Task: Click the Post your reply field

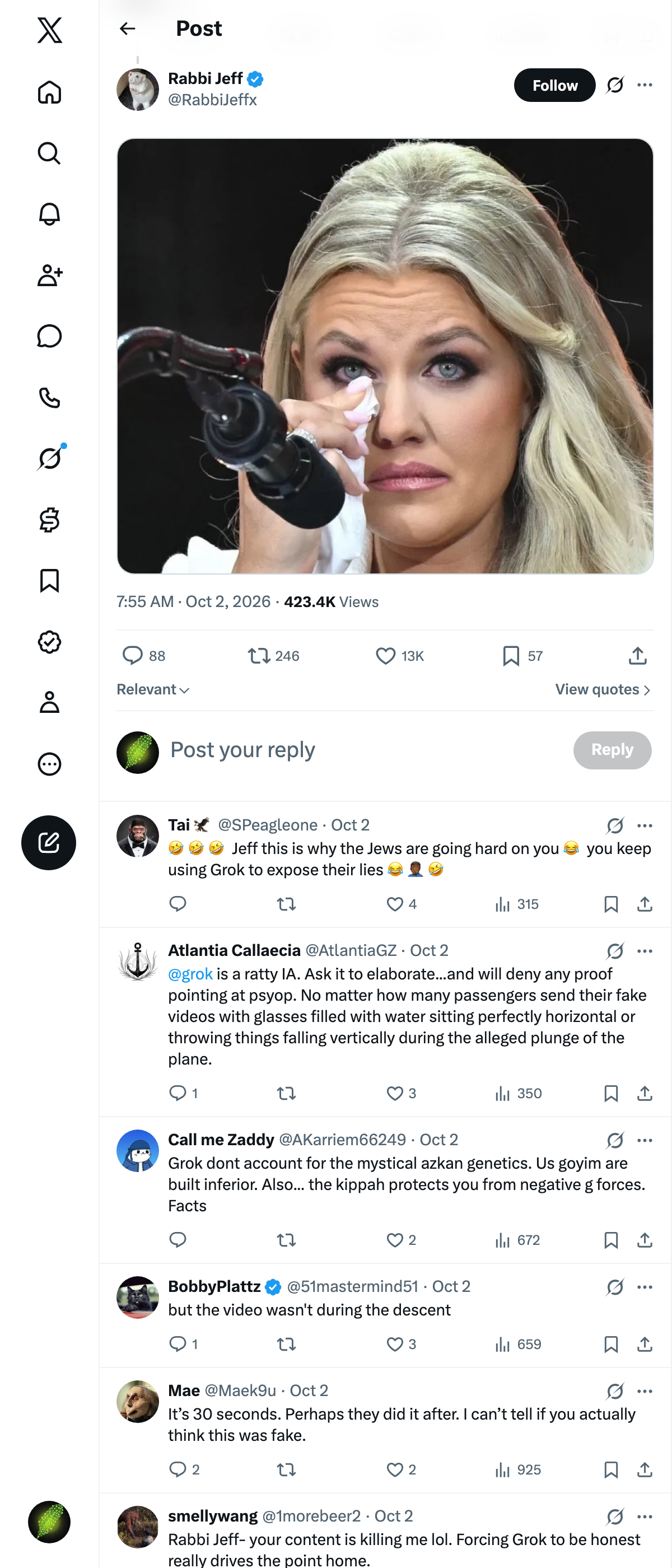Action: (365, 750)
